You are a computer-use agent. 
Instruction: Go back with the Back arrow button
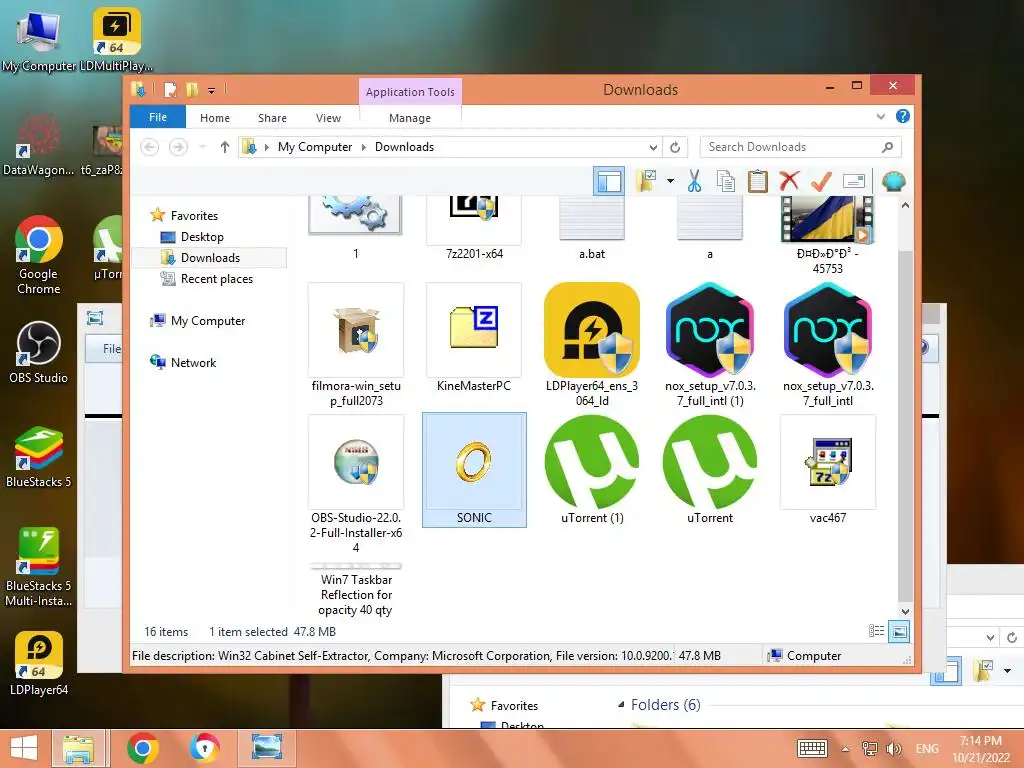(x=150, y=147)
